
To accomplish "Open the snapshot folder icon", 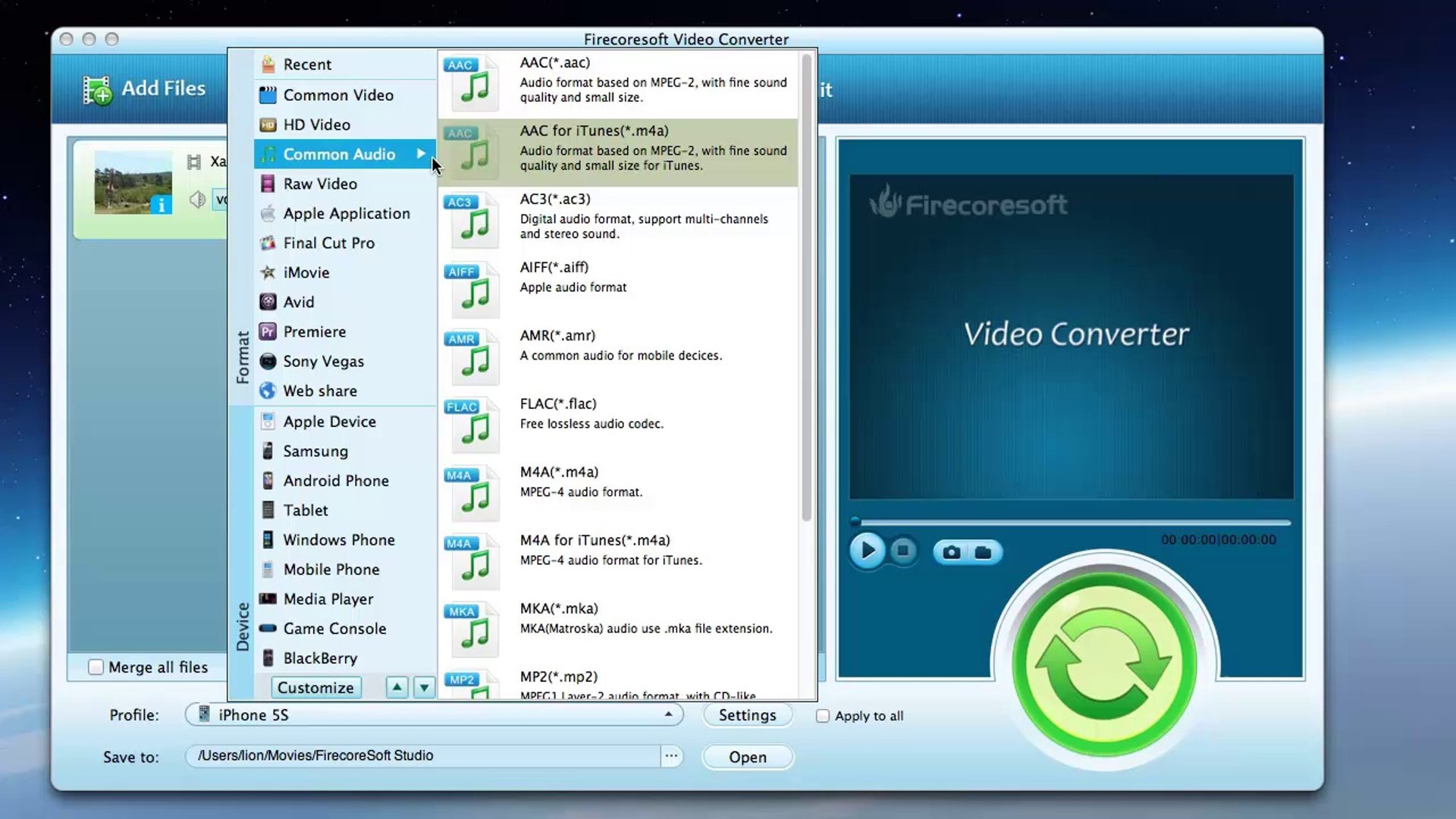I will 983,552.
